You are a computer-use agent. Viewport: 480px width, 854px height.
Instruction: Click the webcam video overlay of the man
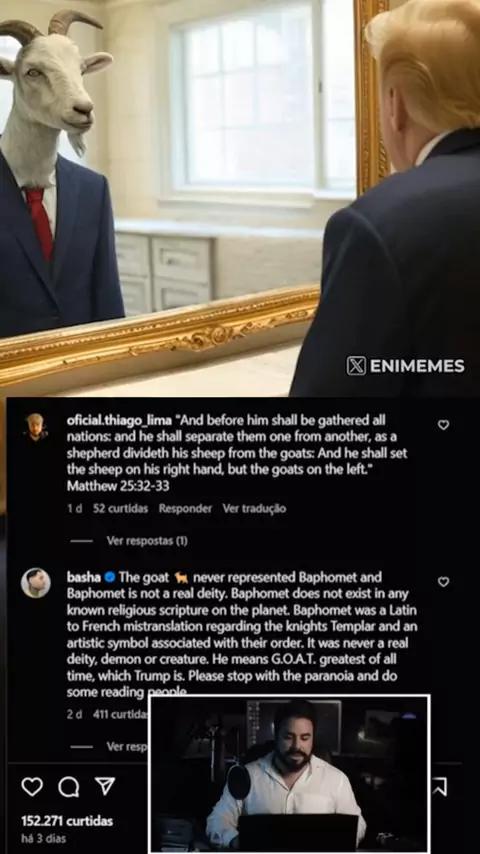(289, 773)
